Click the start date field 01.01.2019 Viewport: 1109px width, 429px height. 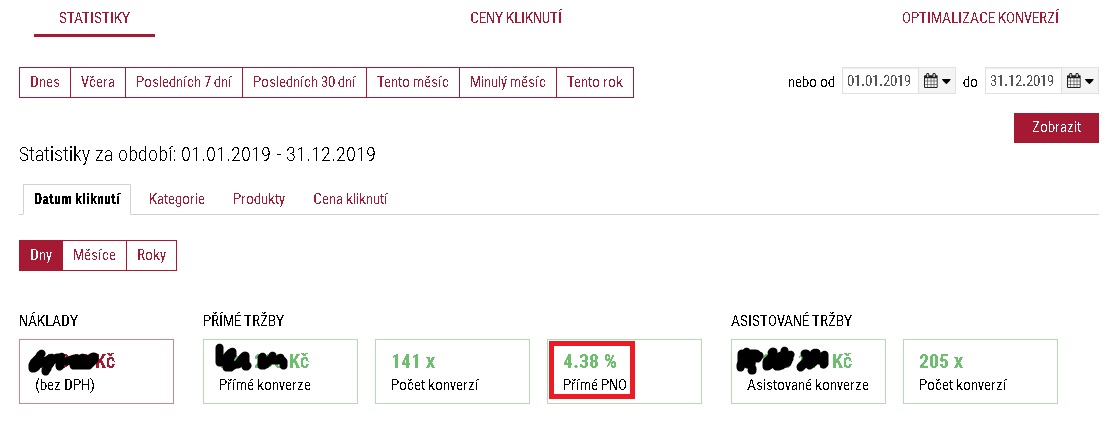(881, 81)
